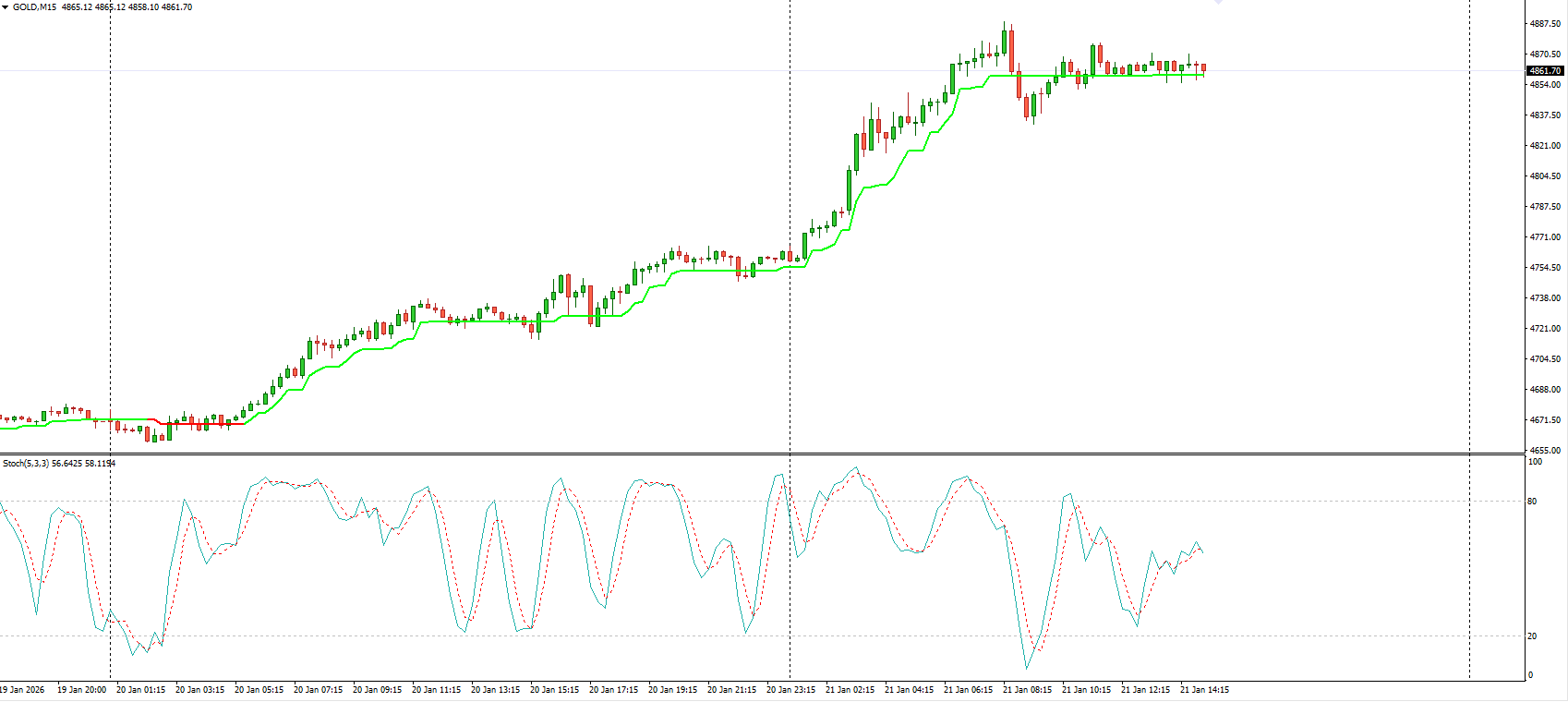Click the 20 Jan 21:15 time label
This screenshot has height=702, width=1568.
pyautogui.click(x=731, y=690)
